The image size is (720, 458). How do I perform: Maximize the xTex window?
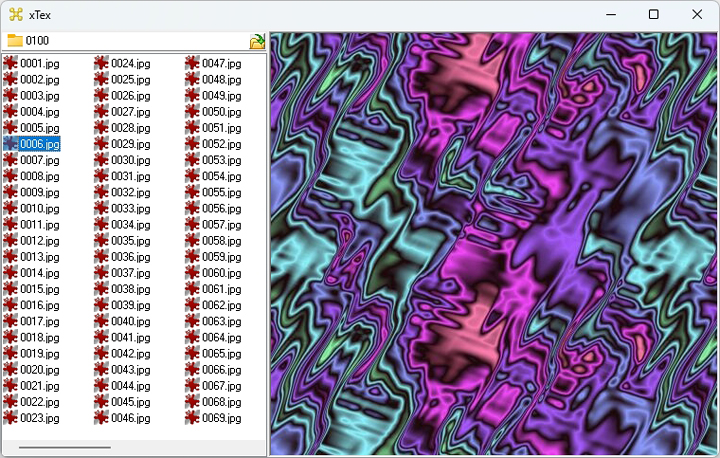tap(653, 14)
